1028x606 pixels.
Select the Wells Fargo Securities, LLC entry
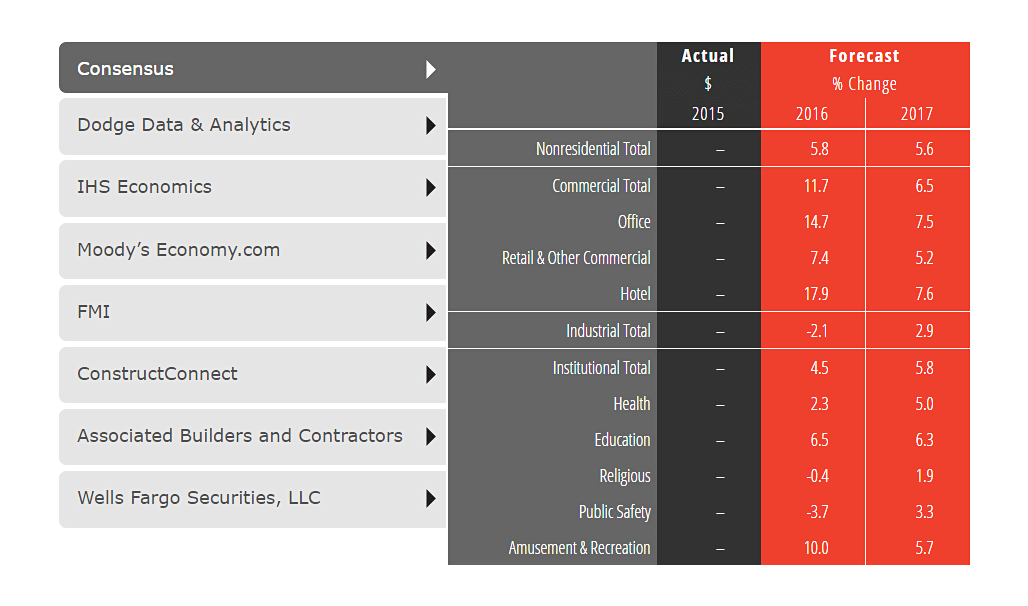pyautogui.click(x=250, y=498)
